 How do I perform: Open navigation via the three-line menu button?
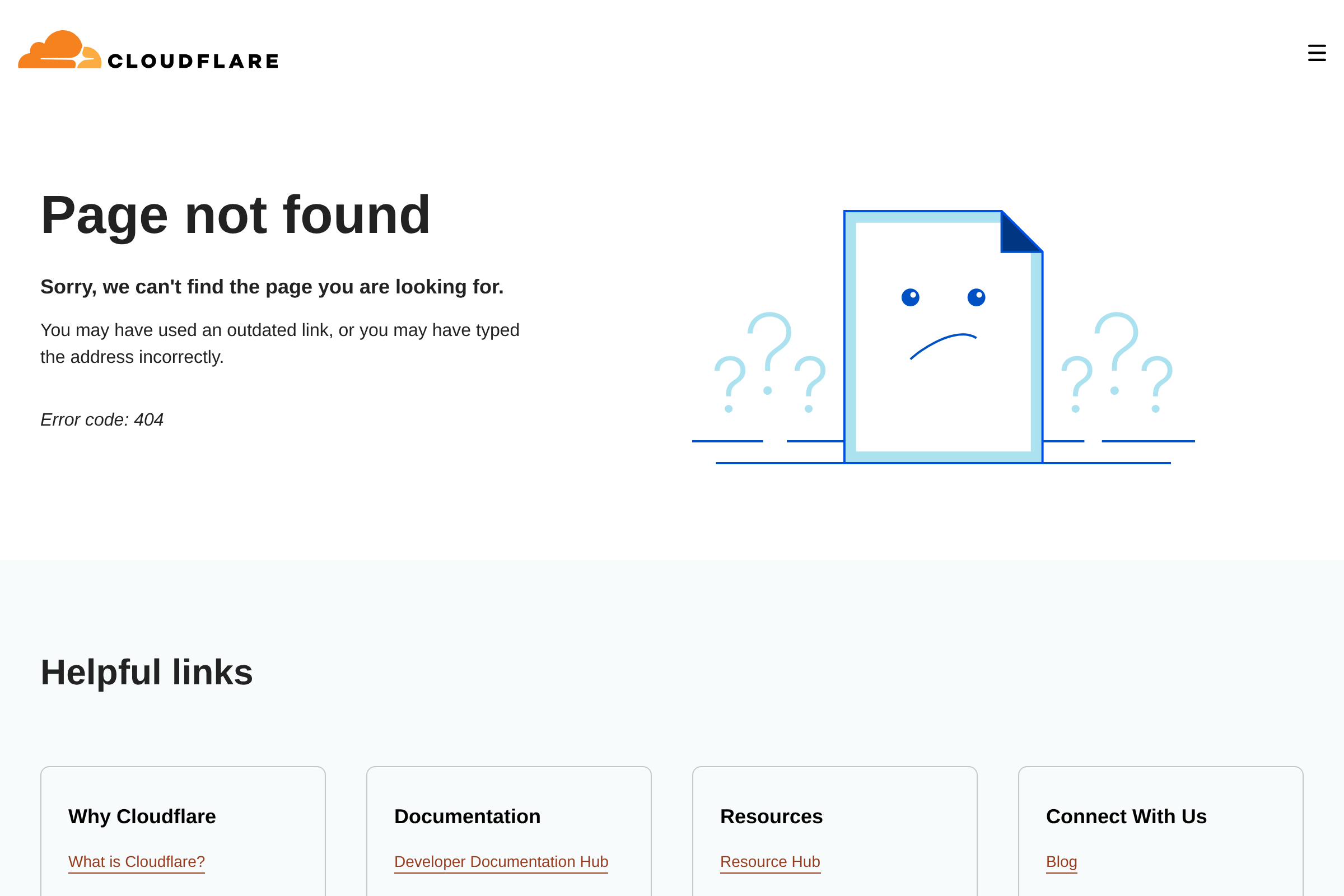pos(1316,53)
